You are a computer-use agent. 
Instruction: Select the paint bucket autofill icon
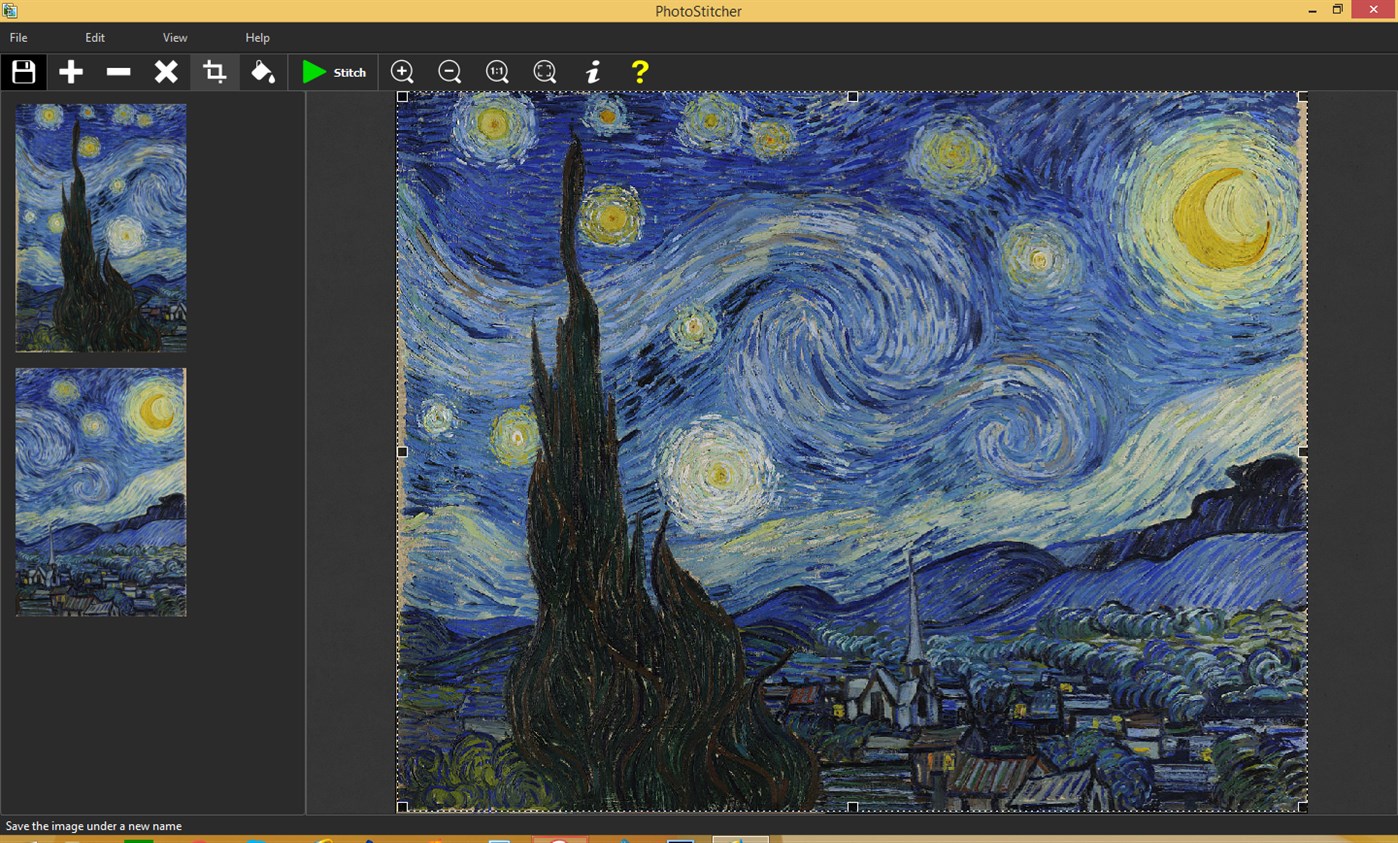point(262,72)
